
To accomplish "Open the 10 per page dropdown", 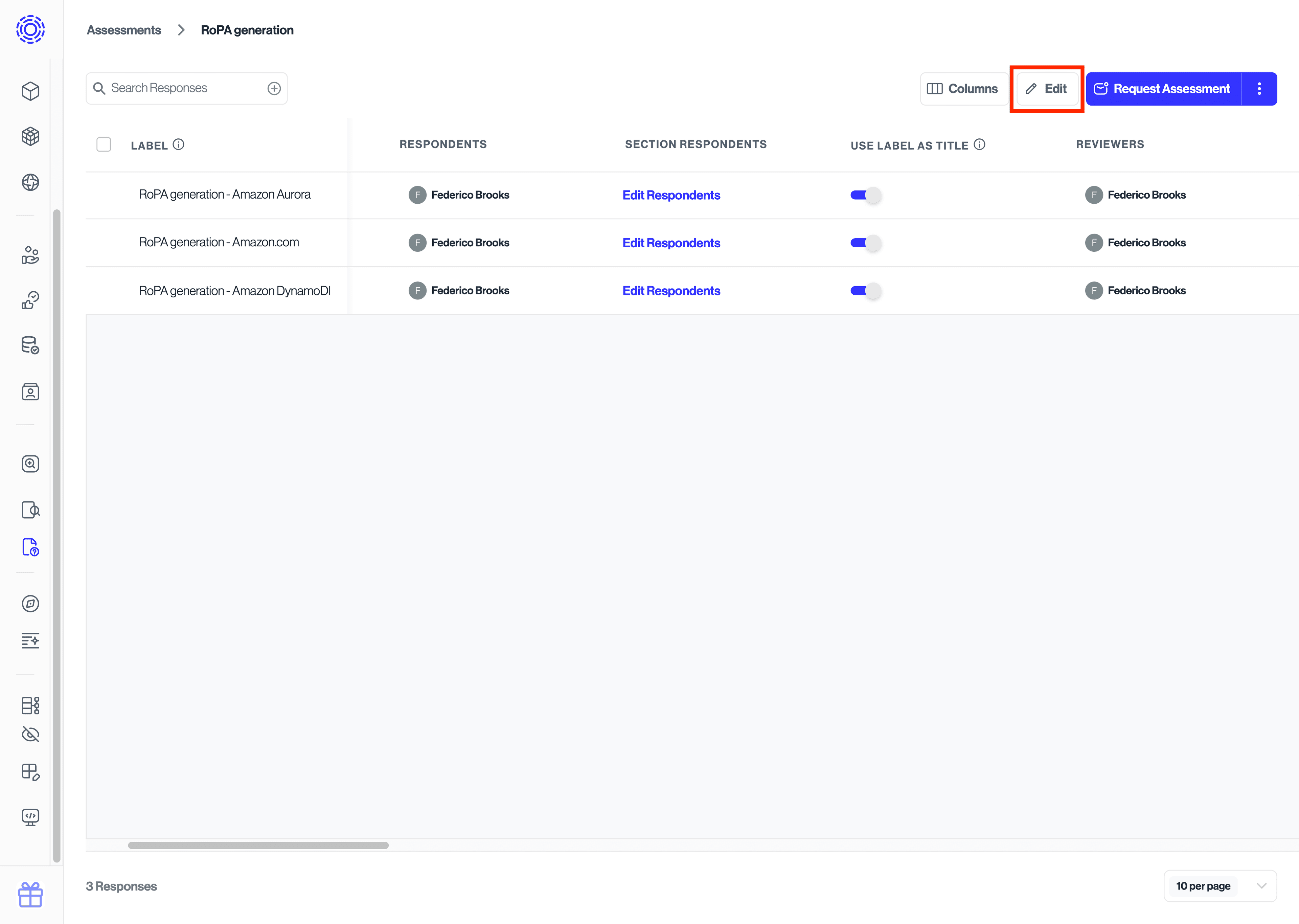I will [x=1220, y=886].
